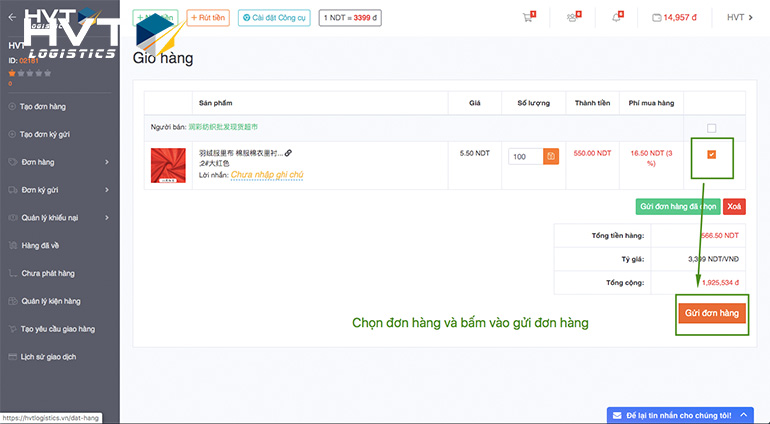Click Chưa nhập ghi chú note link
The width and height of the screenshot is (770, 424).
coord(267,174)
